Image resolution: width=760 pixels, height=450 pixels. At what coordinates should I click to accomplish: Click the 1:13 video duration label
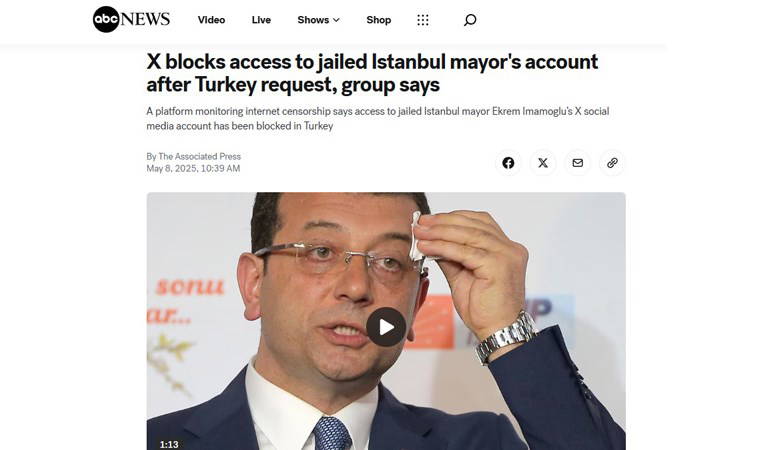(169, 444)
